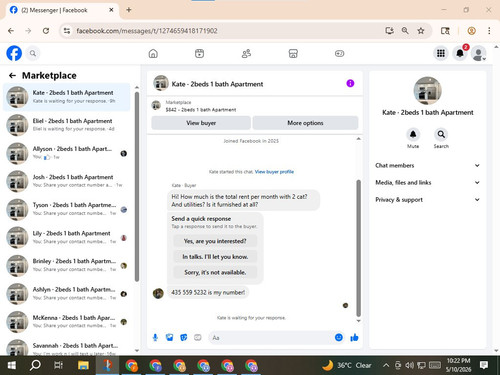Open File Explorer from the taskbar
500x375 pixels.
[83, 366]
